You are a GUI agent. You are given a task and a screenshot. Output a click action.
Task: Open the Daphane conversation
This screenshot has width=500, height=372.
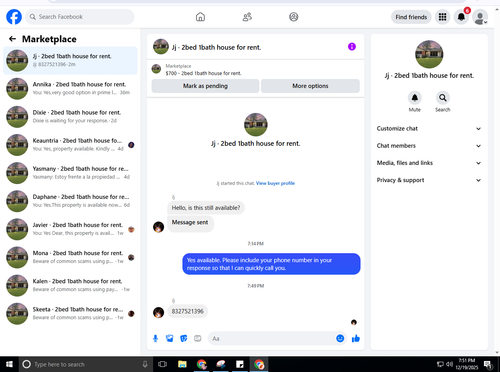(70, 201)
